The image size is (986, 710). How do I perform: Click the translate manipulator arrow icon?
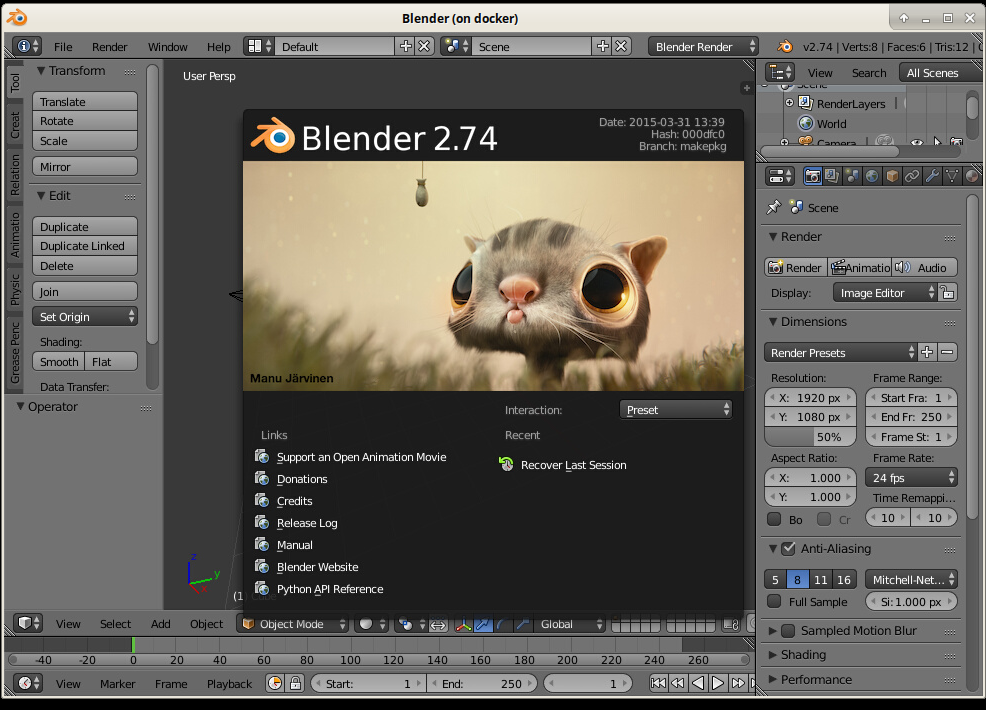[483, 624]
